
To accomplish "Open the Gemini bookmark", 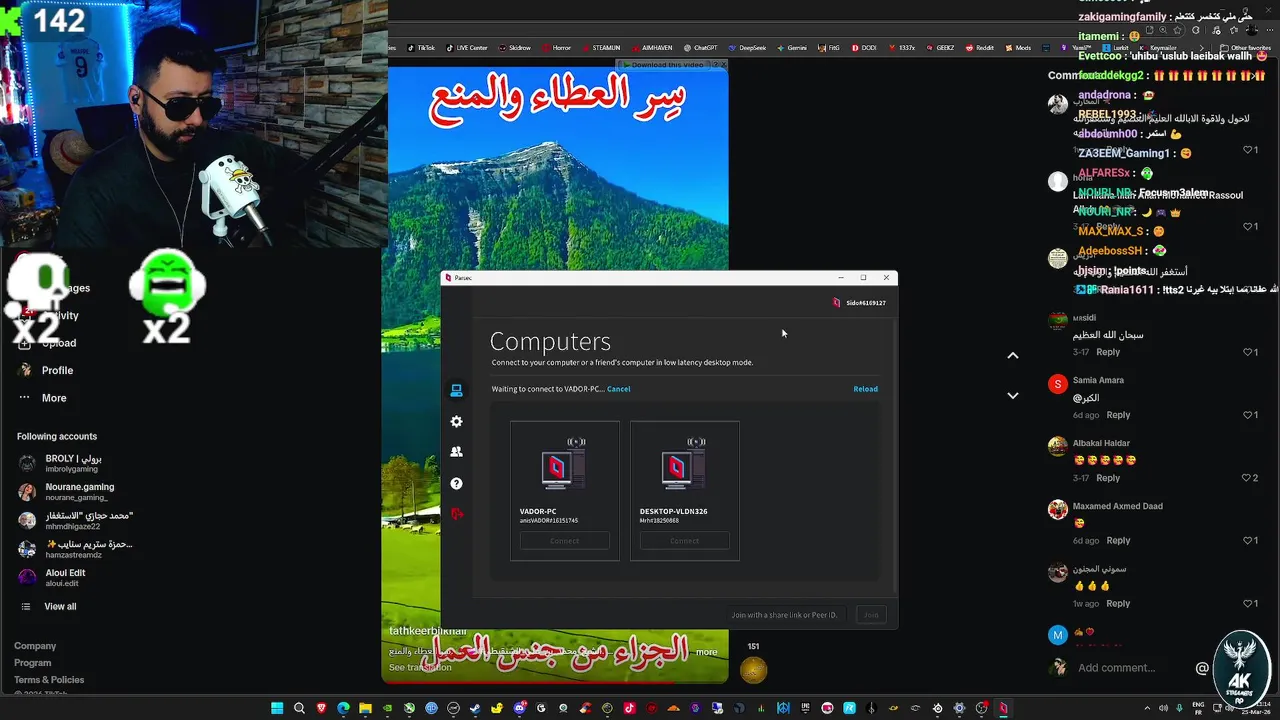I will (791, 48).
